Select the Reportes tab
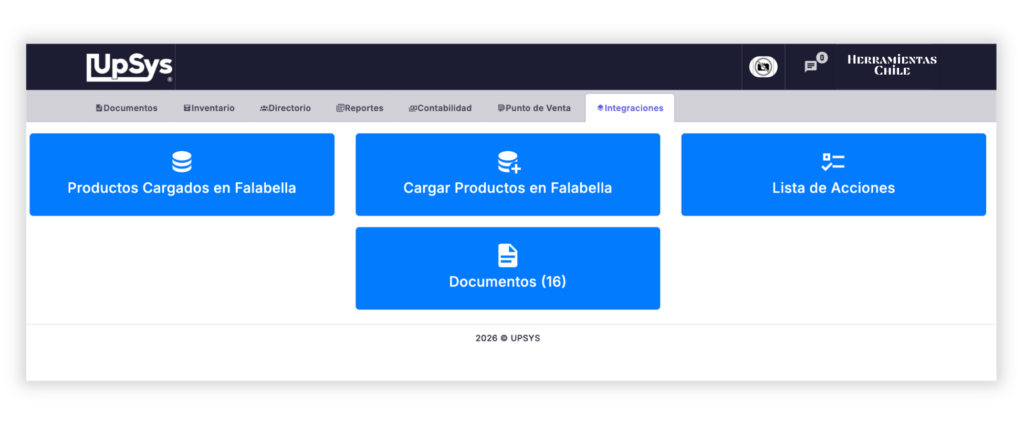Viewport: 1024px width, 427px height. click(x=360, y=108)
